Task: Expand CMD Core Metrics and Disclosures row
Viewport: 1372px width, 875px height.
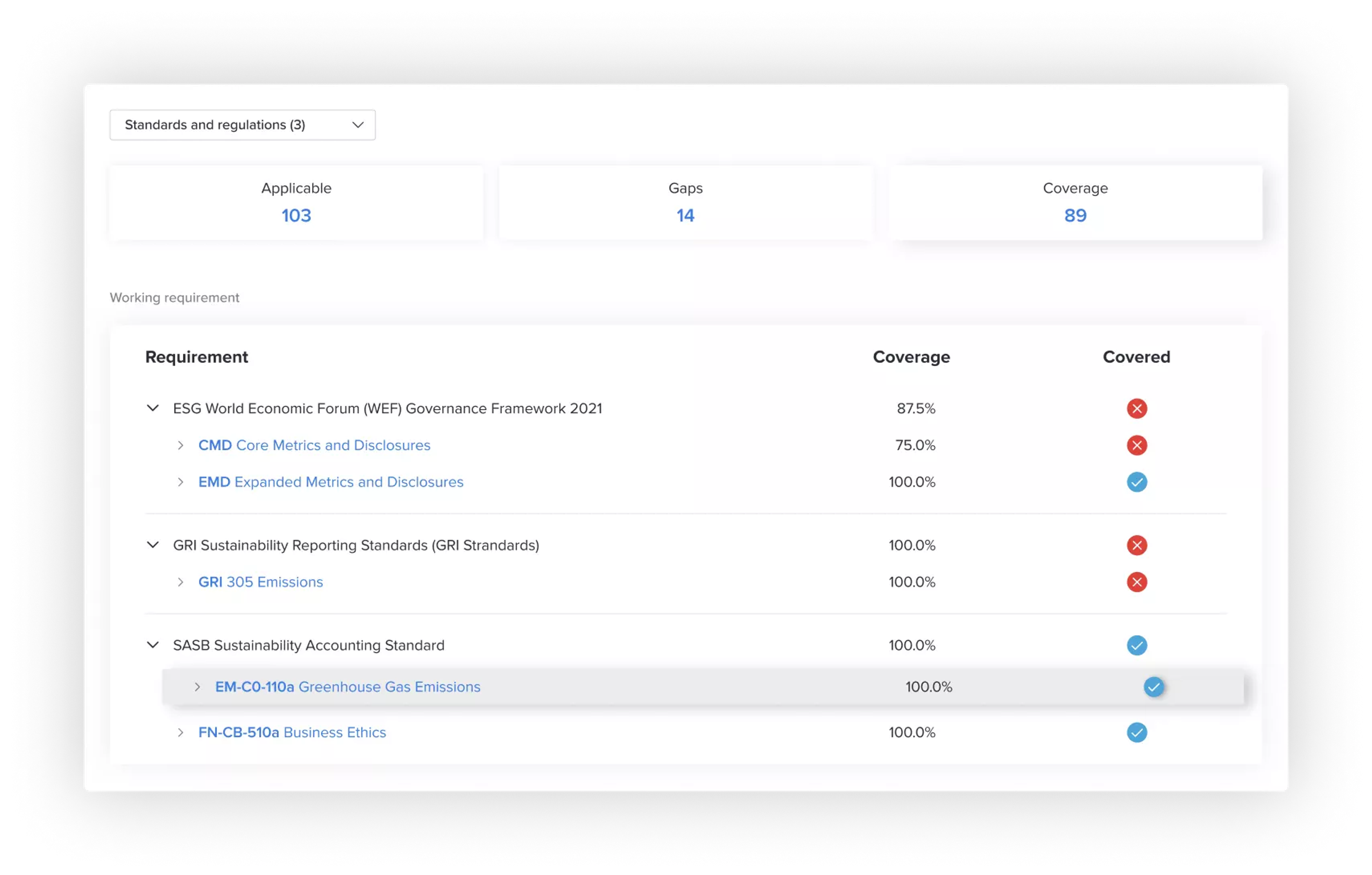Action: pyautogui.click(x=181, y=445)
